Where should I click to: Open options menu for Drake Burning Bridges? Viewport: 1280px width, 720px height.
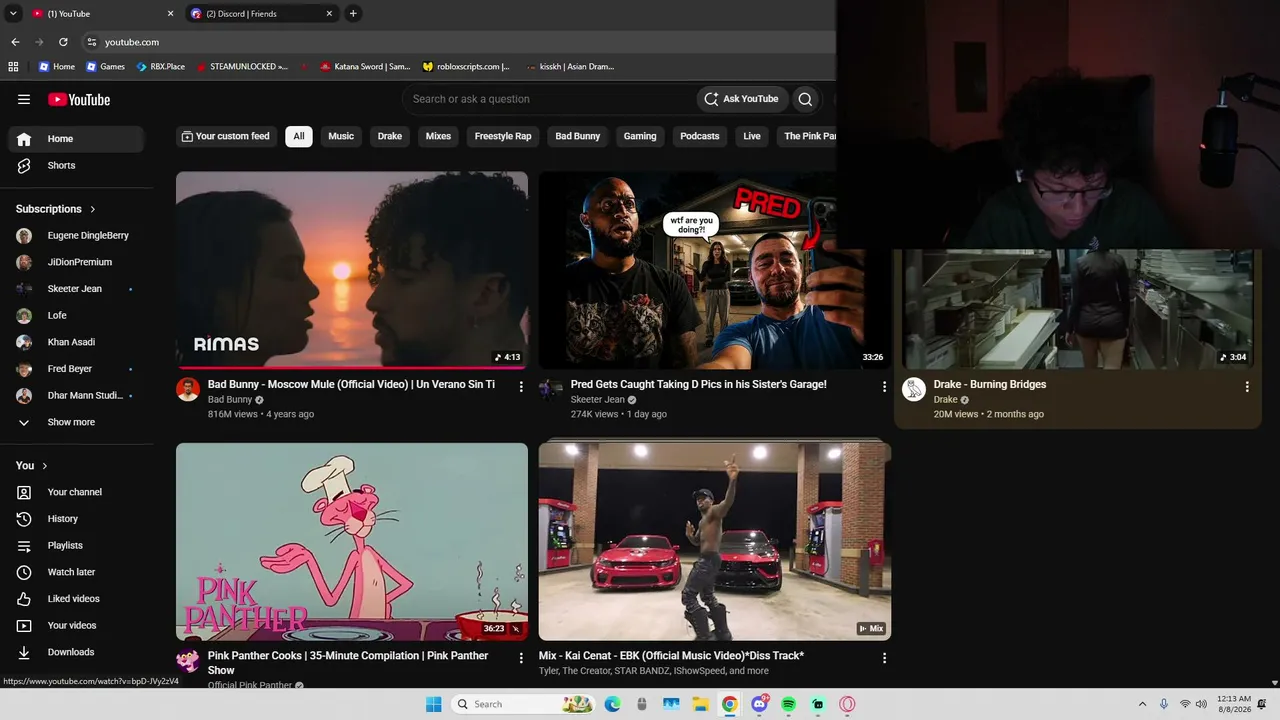click(1247, 386)
